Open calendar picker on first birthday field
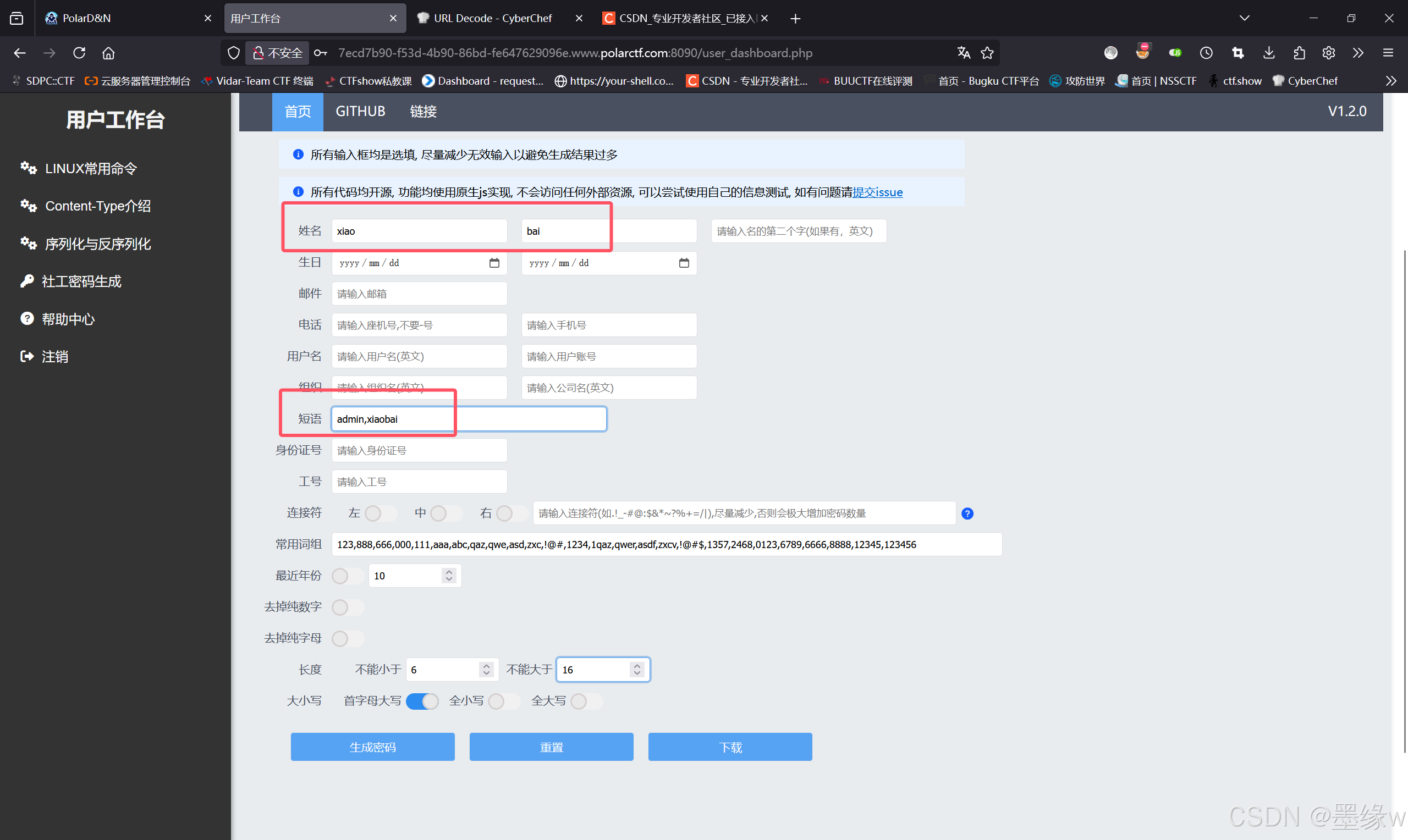 494,263
